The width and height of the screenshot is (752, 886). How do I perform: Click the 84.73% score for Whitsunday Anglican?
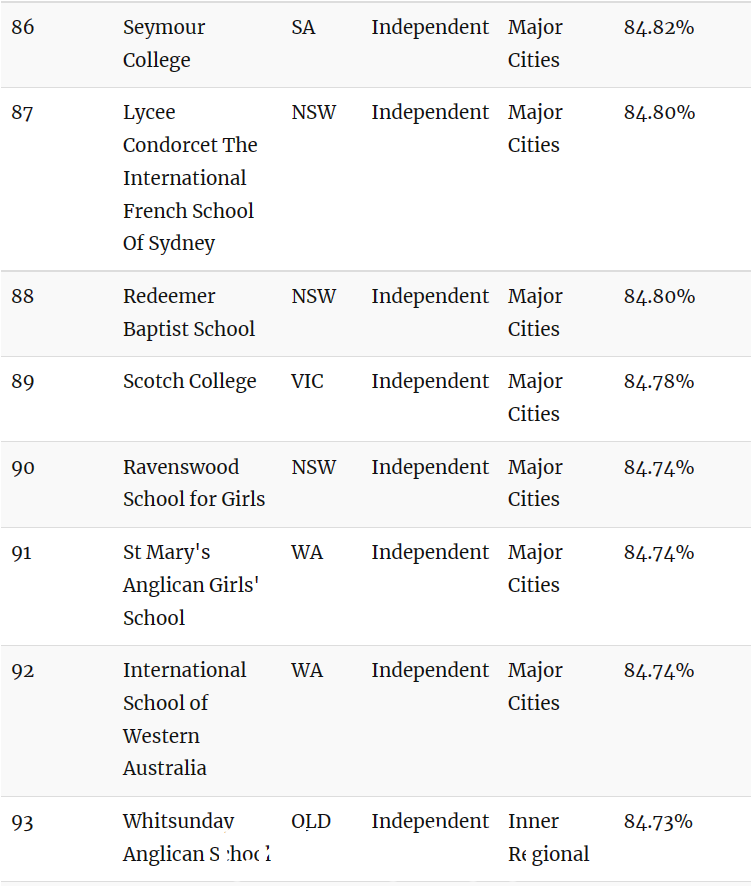tap(658, 822)
